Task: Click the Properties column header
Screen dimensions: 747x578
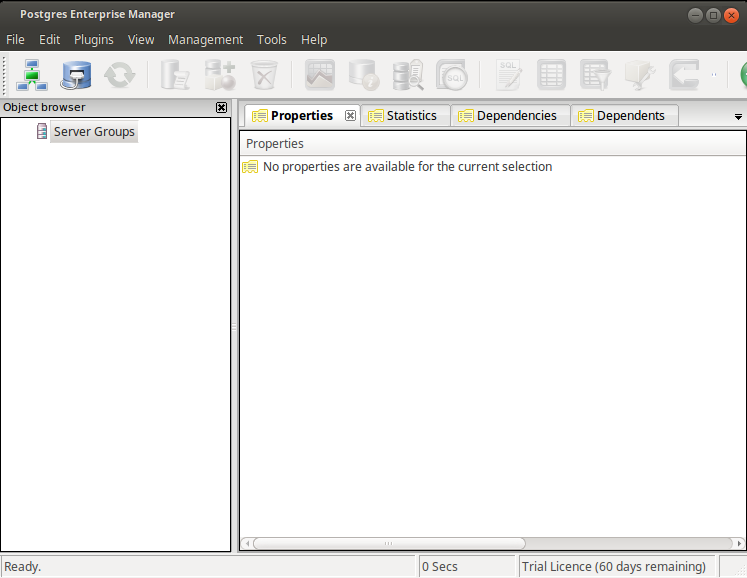Action: pyautogui.click(x=493, y=143)
